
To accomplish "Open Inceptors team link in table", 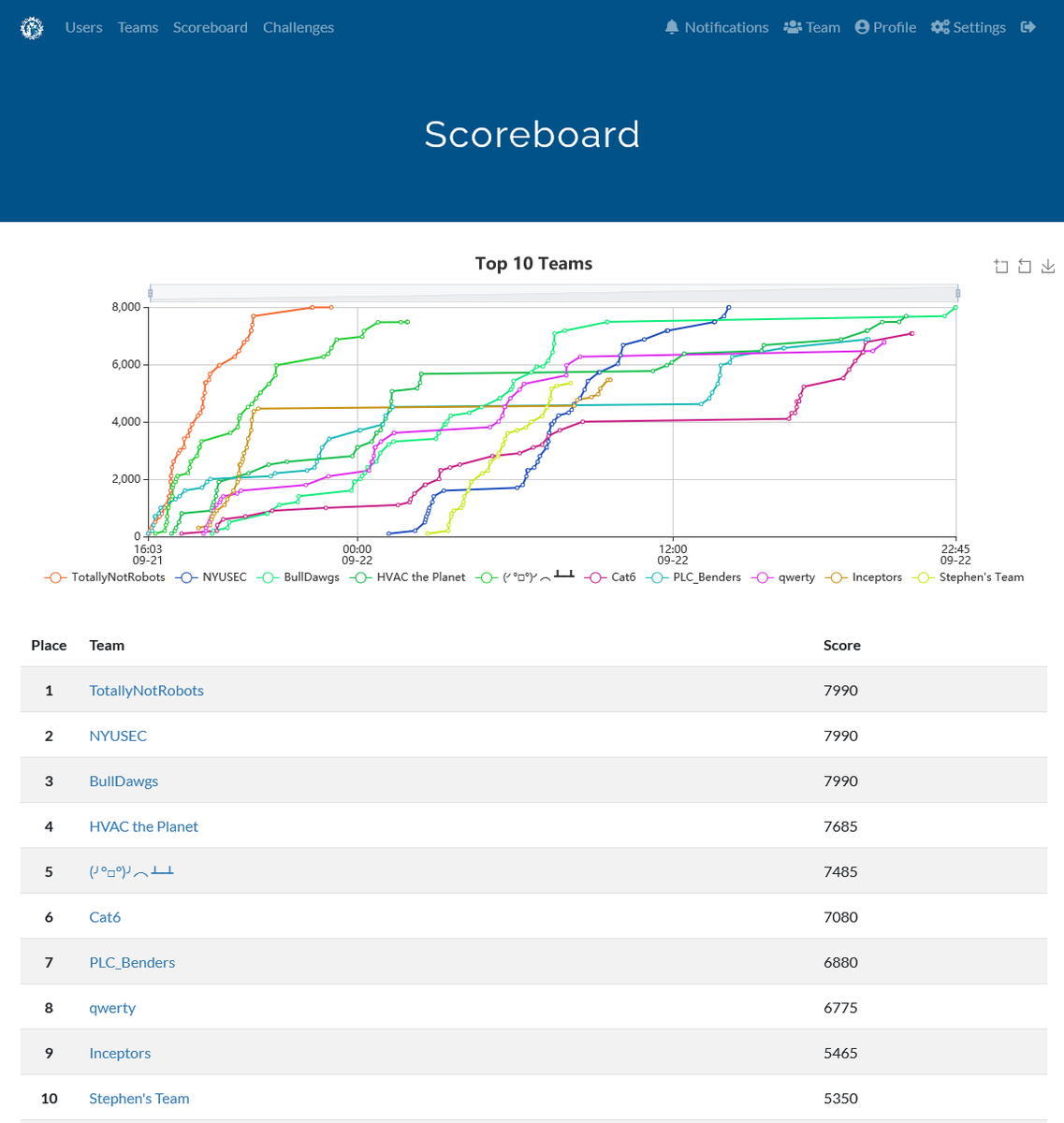I will pos(120,1053).
